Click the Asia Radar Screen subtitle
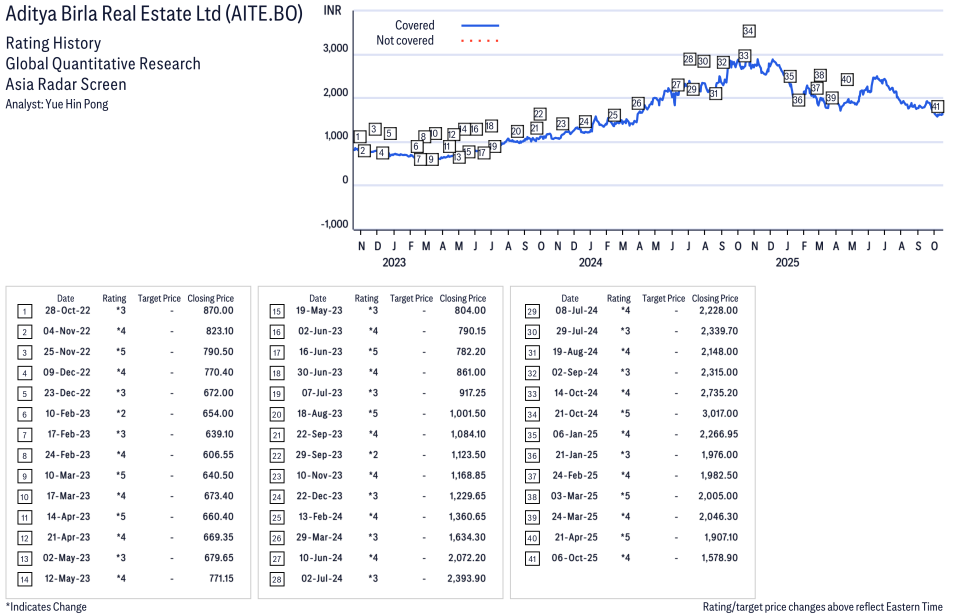The height and width of the screenshot is (614, 954). pyautogui.click(x=66, y=83)
